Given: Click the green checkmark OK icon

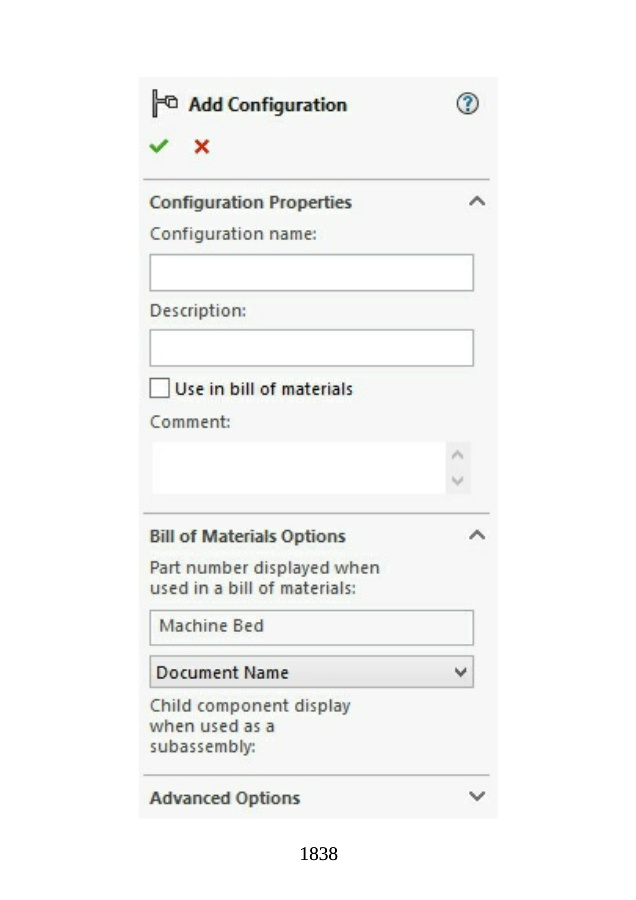Looking at the screenshot, I should point(158,146).
